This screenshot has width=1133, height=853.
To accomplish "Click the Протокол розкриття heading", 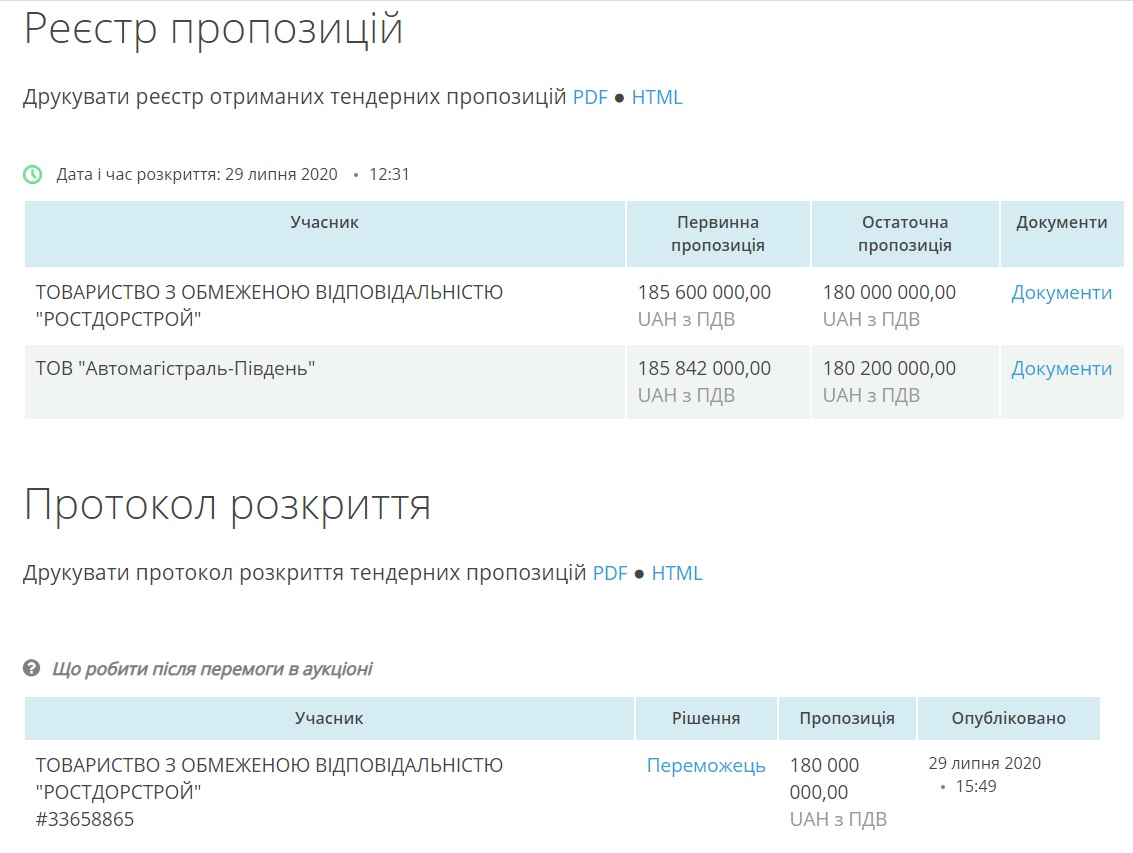I will coord(227,505).
